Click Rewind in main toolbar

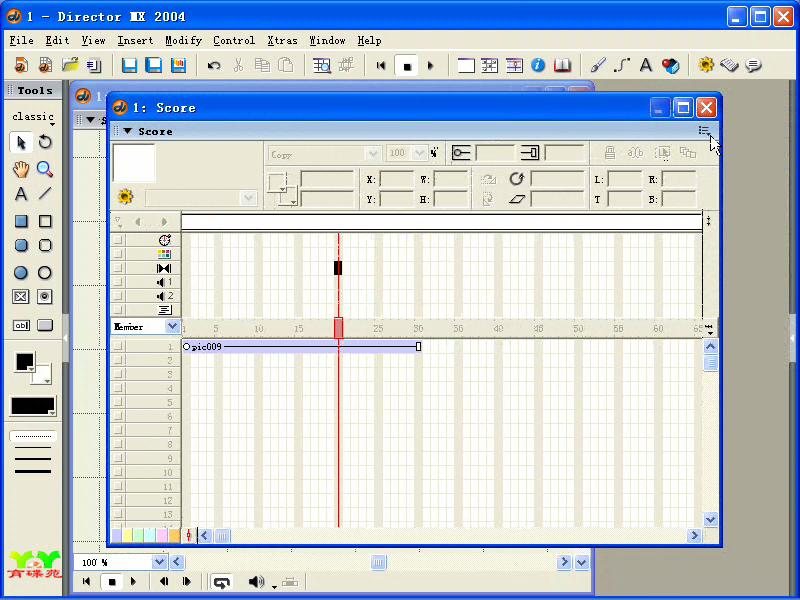pyautogui.click(x=381, y=65)
